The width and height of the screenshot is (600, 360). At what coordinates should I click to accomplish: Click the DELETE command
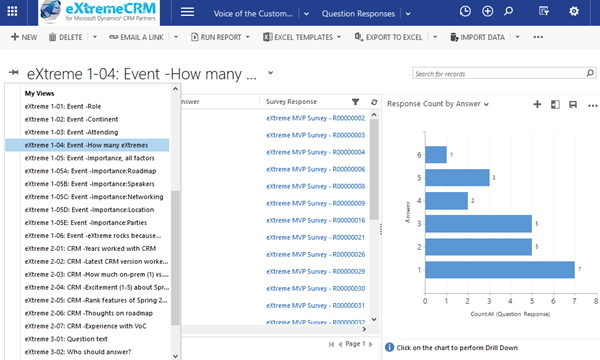(x=65, y=37)
